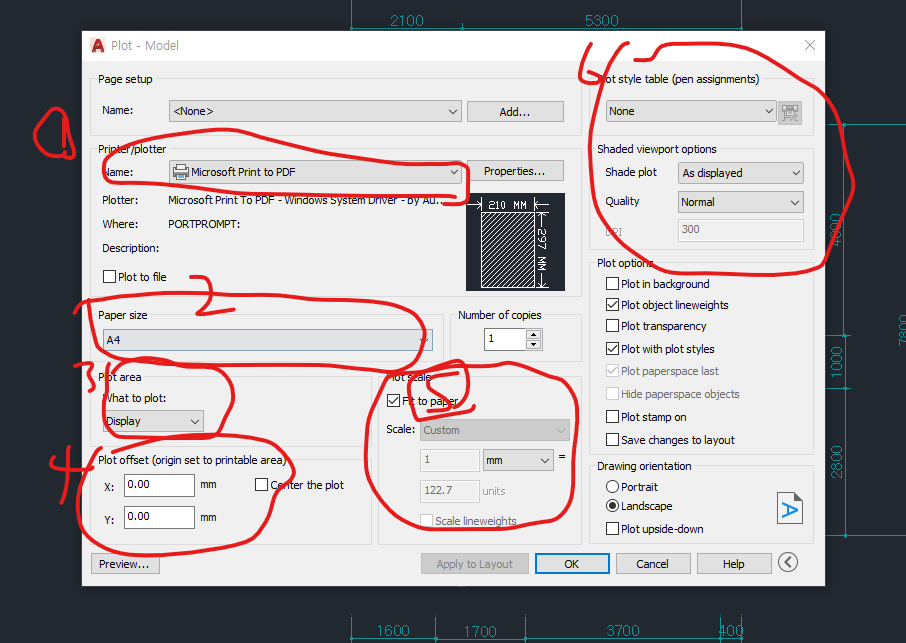Check Plot upside-down
Image resolution: width=906 pixels, height=643 pixels.
coord(612,529)
